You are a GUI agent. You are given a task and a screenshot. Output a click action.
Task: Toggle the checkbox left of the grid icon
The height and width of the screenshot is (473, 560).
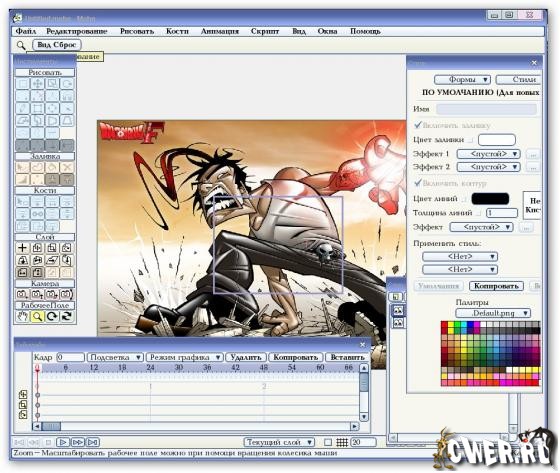[x=328, y=442]
